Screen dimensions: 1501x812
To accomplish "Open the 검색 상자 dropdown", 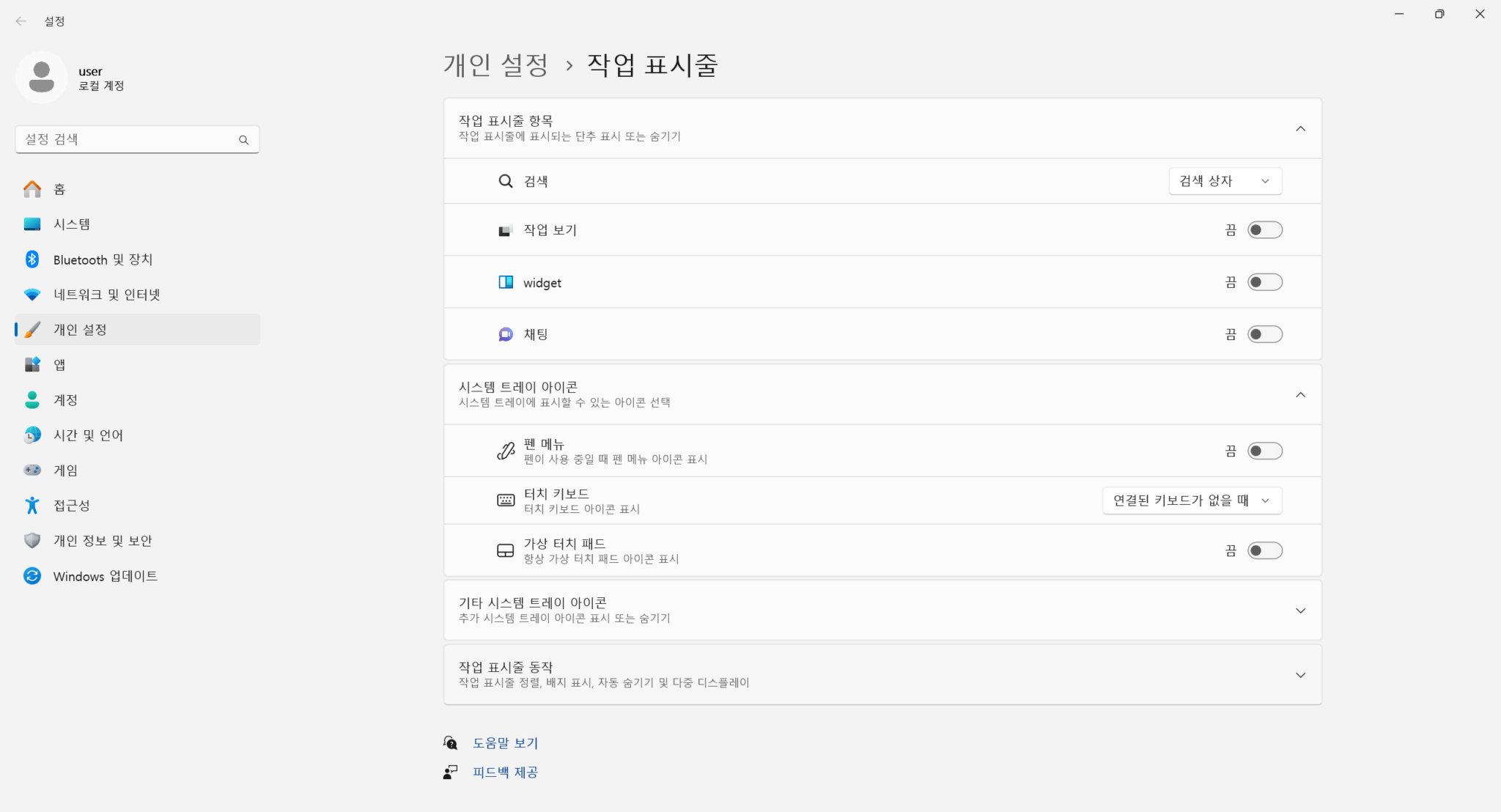I will 1224,181.
